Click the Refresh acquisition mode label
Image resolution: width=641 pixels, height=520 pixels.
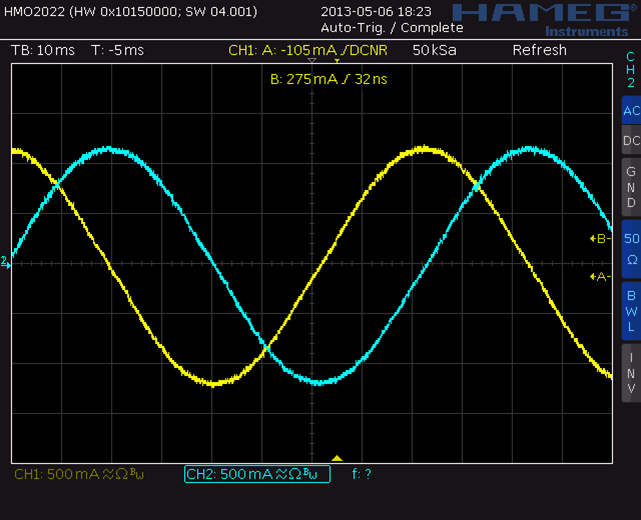(539, 50)
